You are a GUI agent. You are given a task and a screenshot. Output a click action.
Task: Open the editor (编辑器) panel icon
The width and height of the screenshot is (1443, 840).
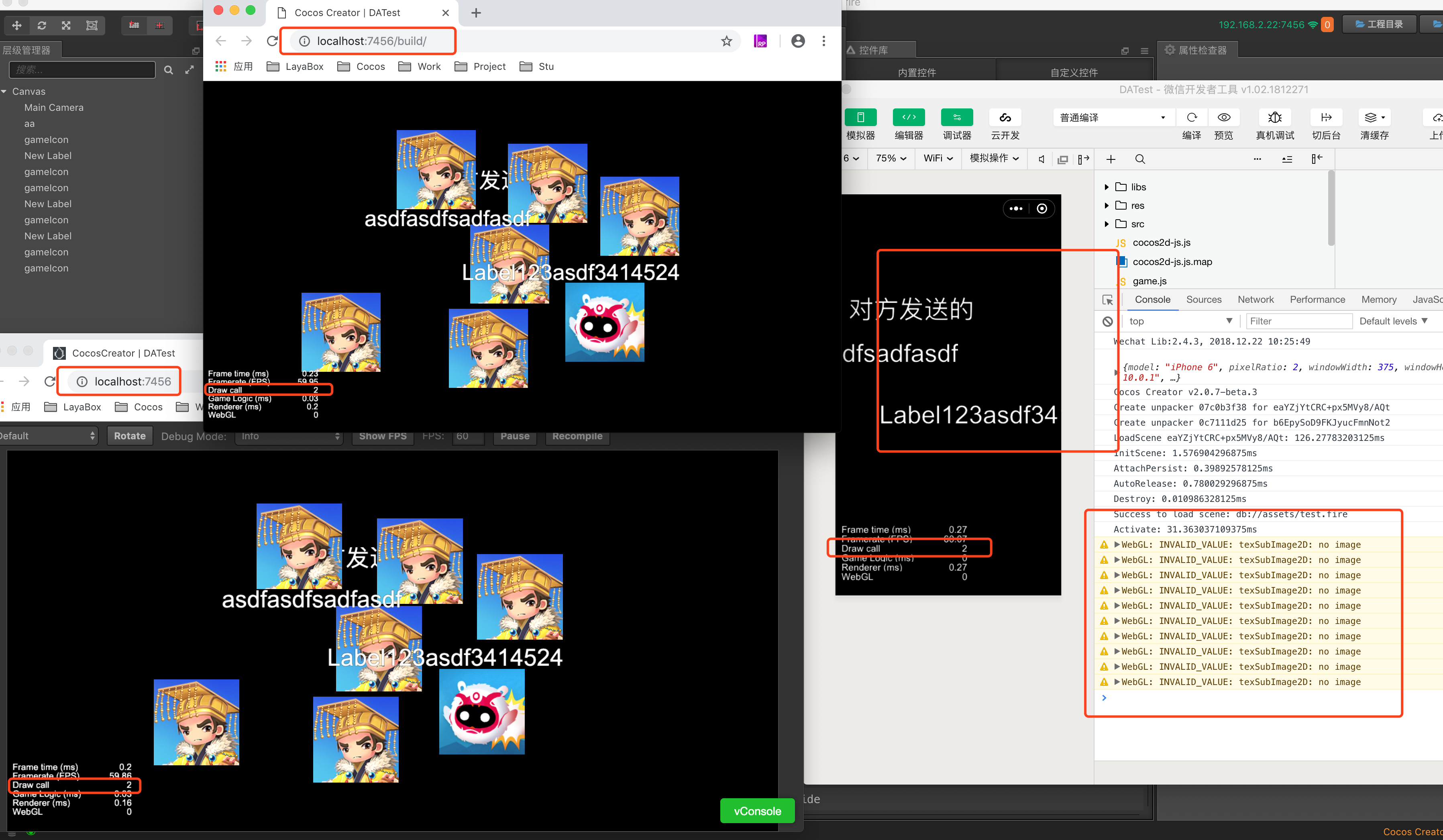909,117
